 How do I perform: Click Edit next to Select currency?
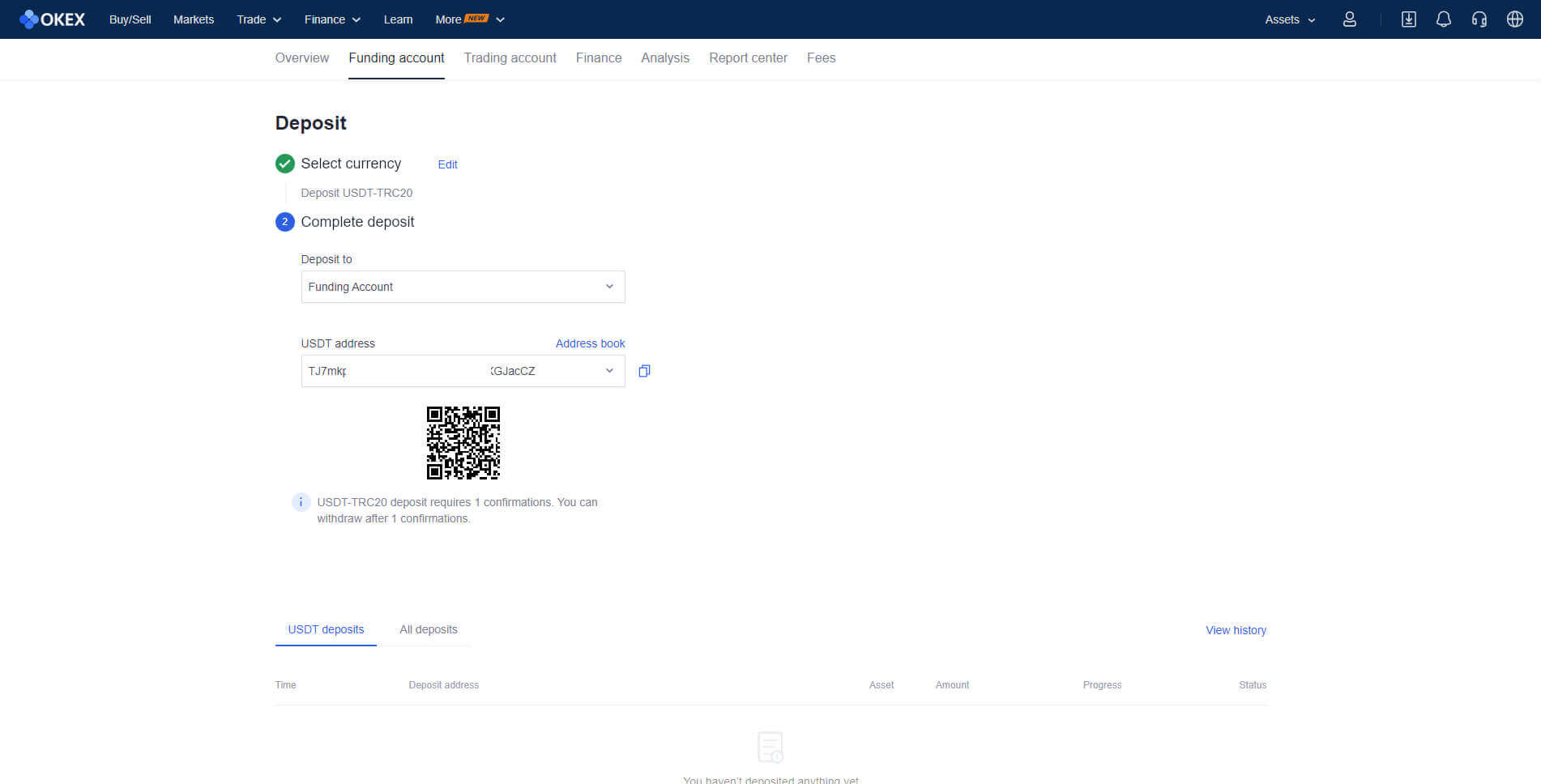click(448, 164)
